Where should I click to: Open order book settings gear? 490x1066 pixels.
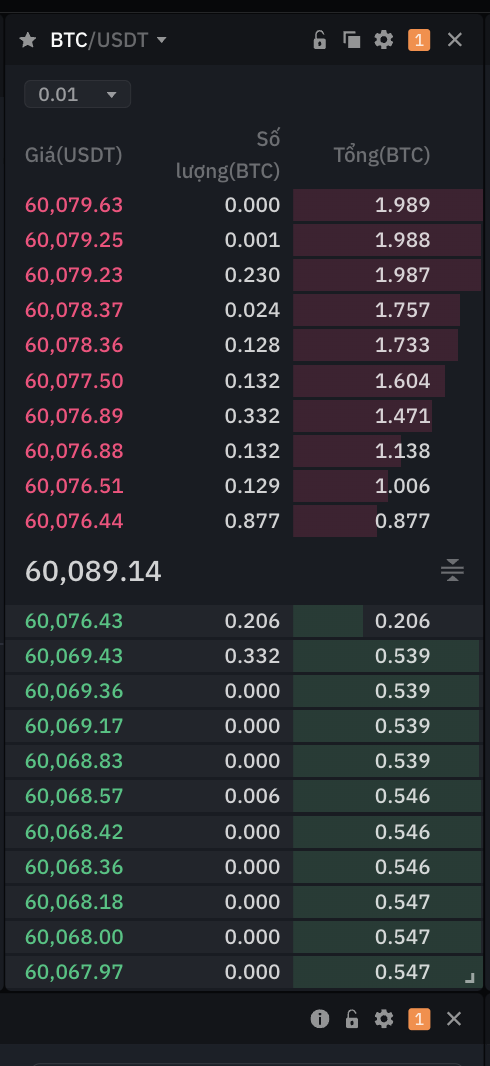[x=384, y=40]
